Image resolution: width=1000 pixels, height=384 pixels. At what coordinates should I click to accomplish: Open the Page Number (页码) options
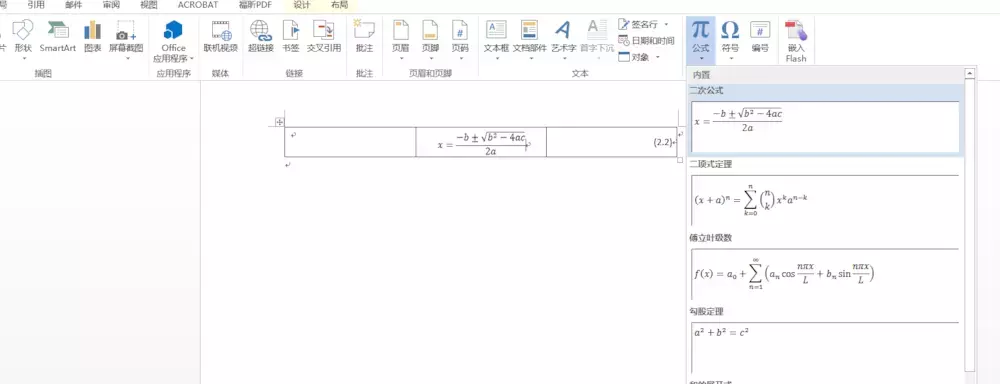coord(460,36)
